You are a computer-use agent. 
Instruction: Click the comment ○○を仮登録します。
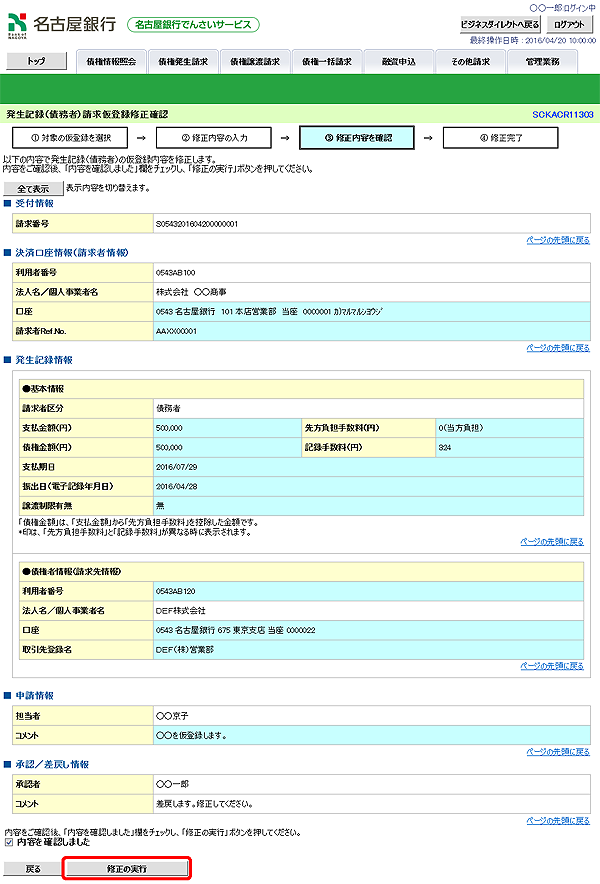191,736
